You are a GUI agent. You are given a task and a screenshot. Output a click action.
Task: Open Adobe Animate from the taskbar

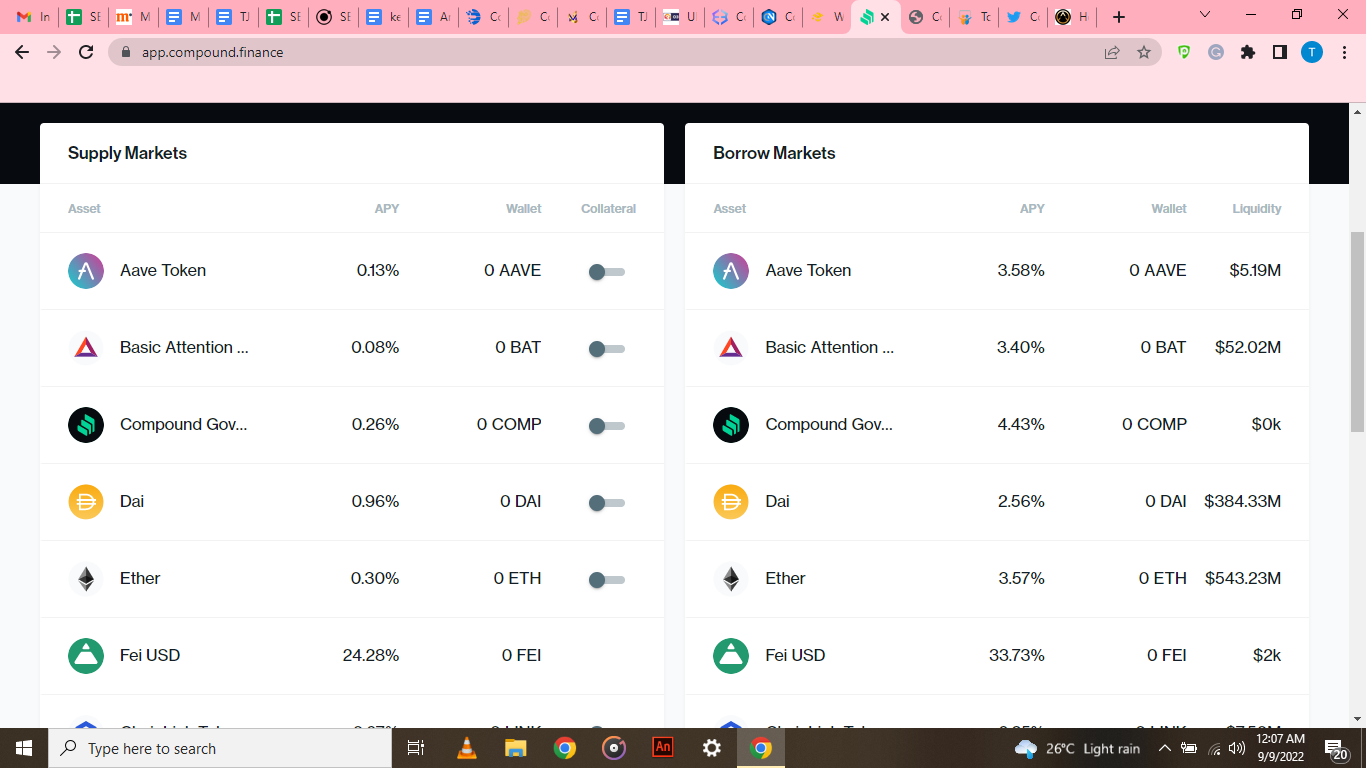point(663,748)
